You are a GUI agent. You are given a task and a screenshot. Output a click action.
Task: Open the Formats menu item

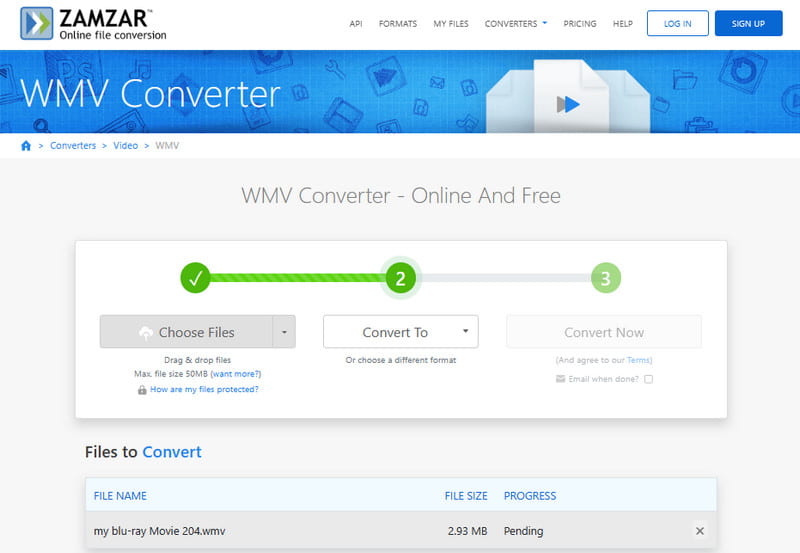click(x=398, y=23)
